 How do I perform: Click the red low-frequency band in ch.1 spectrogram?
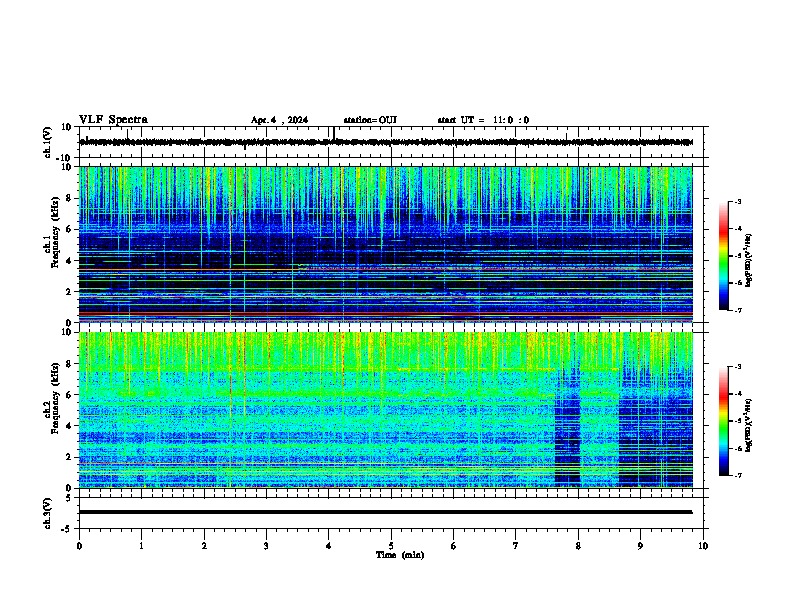(386, 314)
